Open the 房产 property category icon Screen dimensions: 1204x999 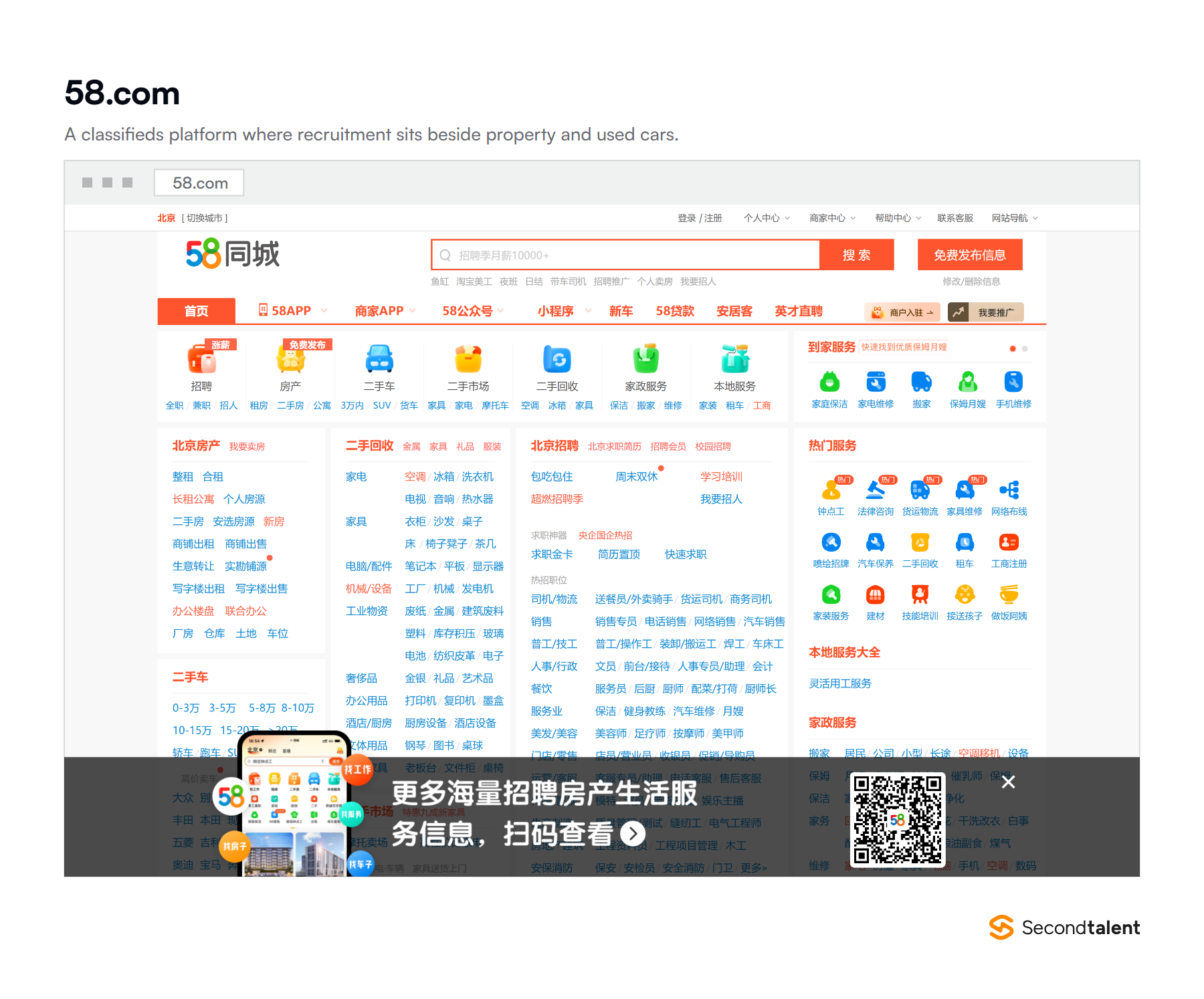(x=290, y=360)
